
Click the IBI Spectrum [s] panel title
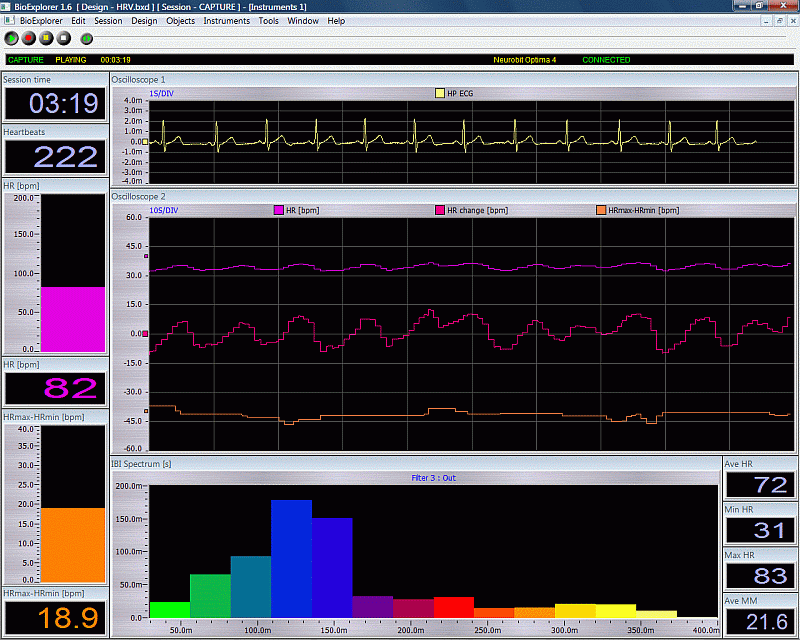(x=141, y=464)
